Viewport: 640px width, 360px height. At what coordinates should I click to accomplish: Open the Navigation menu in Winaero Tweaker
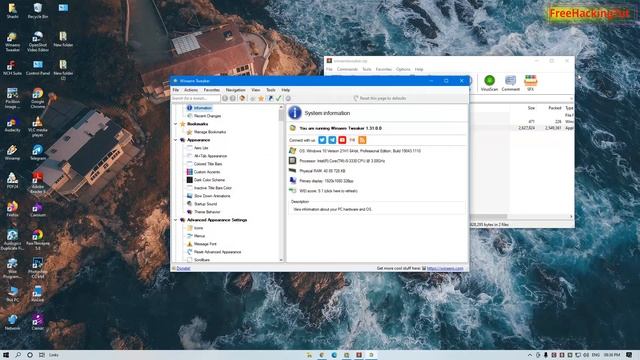[x=236, y=90]
